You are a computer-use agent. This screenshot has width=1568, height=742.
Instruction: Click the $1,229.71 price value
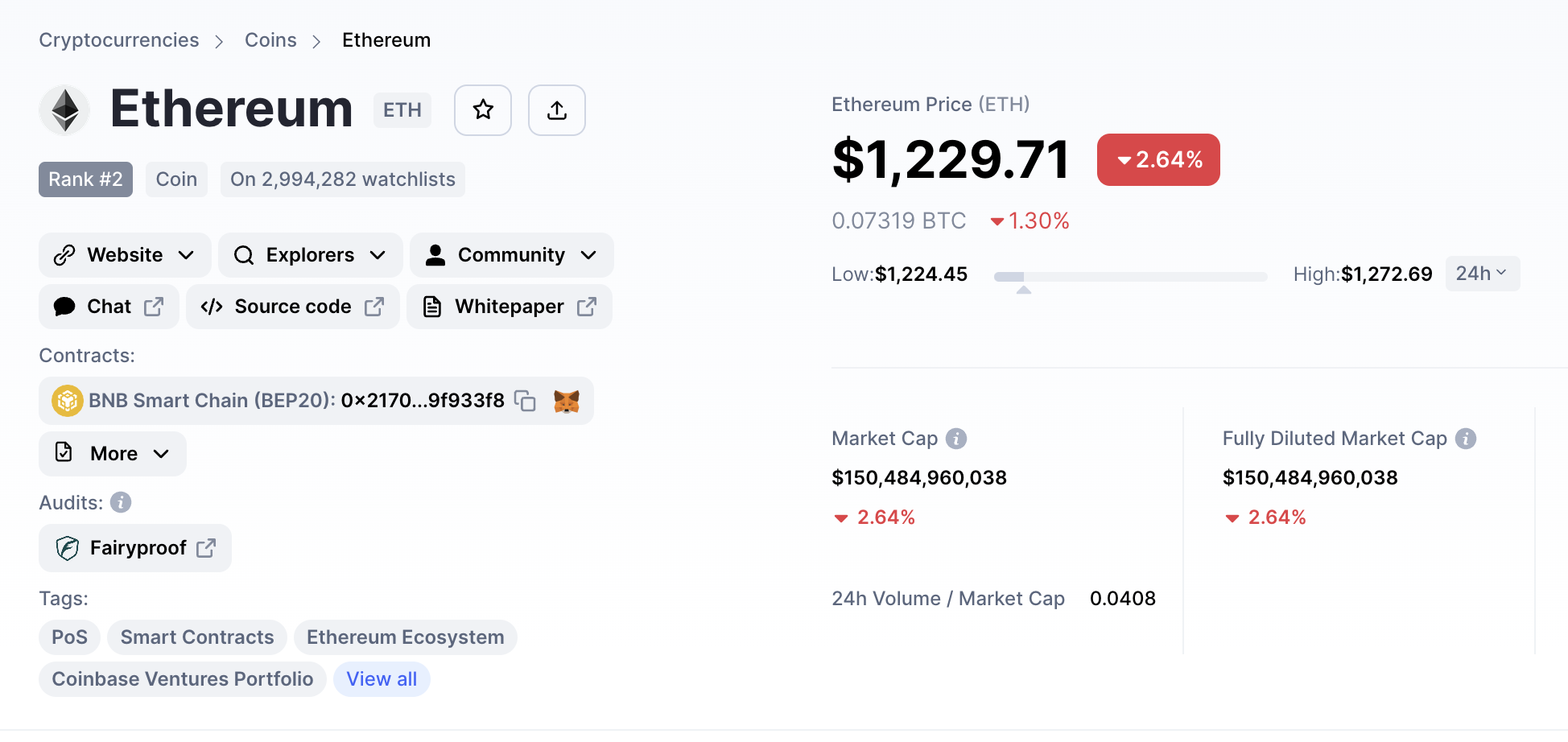click(x=951, y=159)
